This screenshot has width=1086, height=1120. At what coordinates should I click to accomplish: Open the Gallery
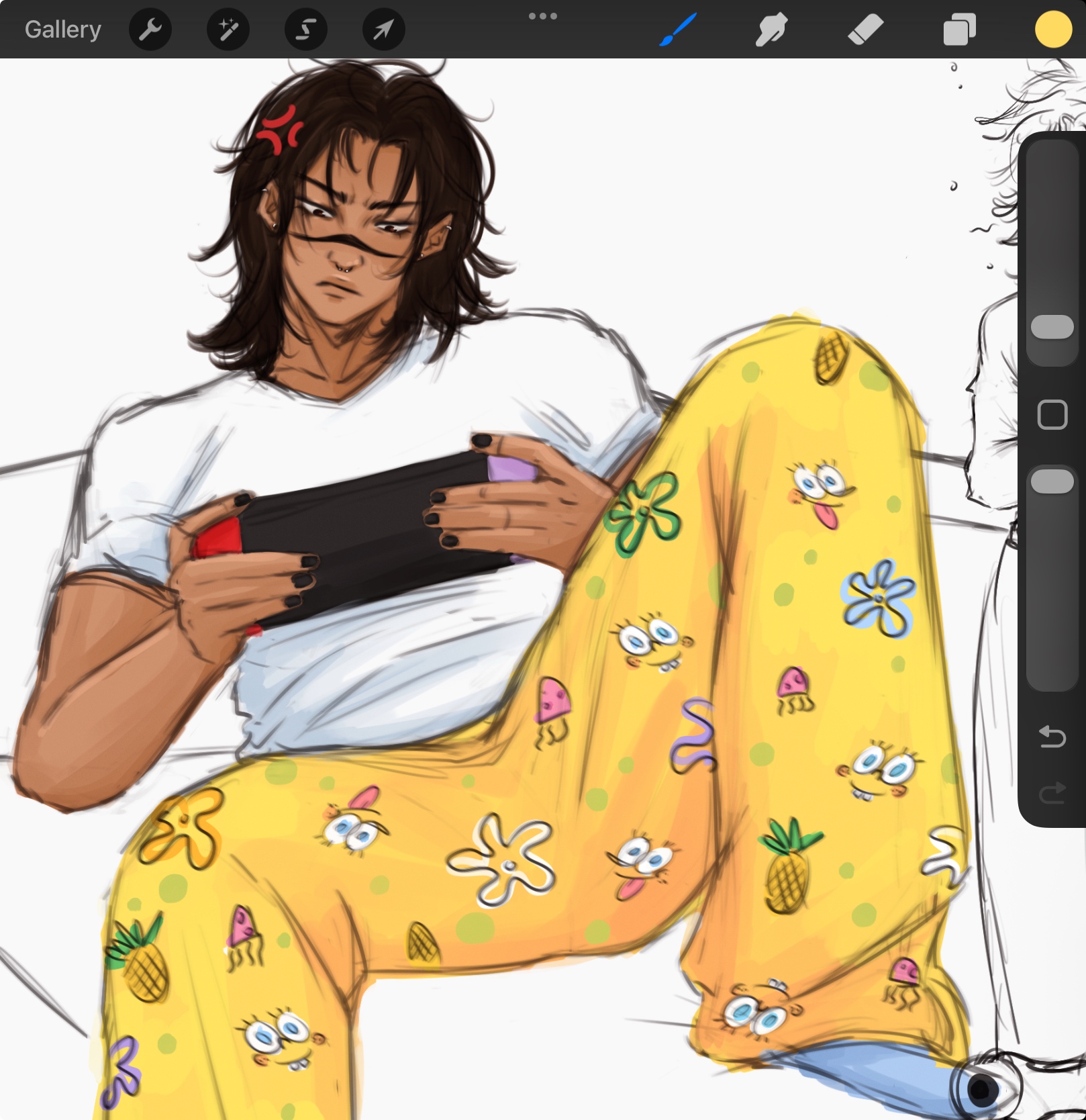[62, 30]
